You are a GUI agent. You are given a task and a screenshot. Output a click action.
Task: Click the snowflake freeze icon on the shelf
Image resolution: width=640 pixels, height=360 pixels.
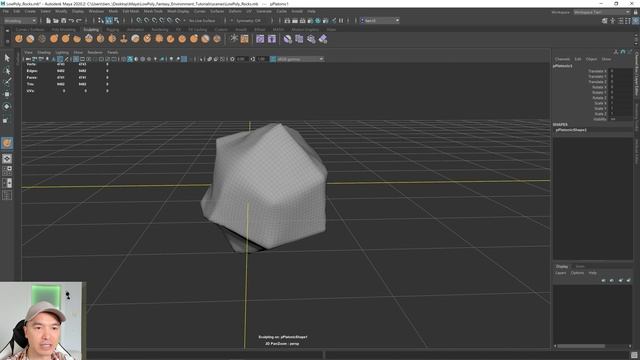coord(234,39)
